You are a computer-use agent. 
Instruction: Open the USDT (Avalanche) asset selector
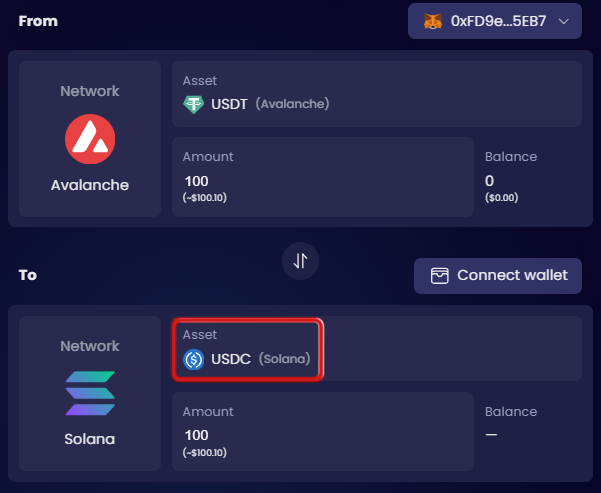click(377, 94)
